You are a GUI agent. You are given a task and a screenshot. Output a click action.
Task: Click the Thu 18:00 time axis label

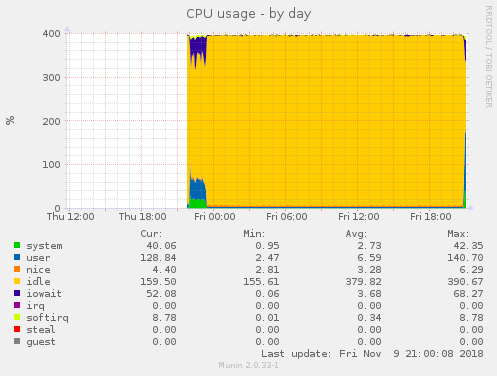coord(143,217)
